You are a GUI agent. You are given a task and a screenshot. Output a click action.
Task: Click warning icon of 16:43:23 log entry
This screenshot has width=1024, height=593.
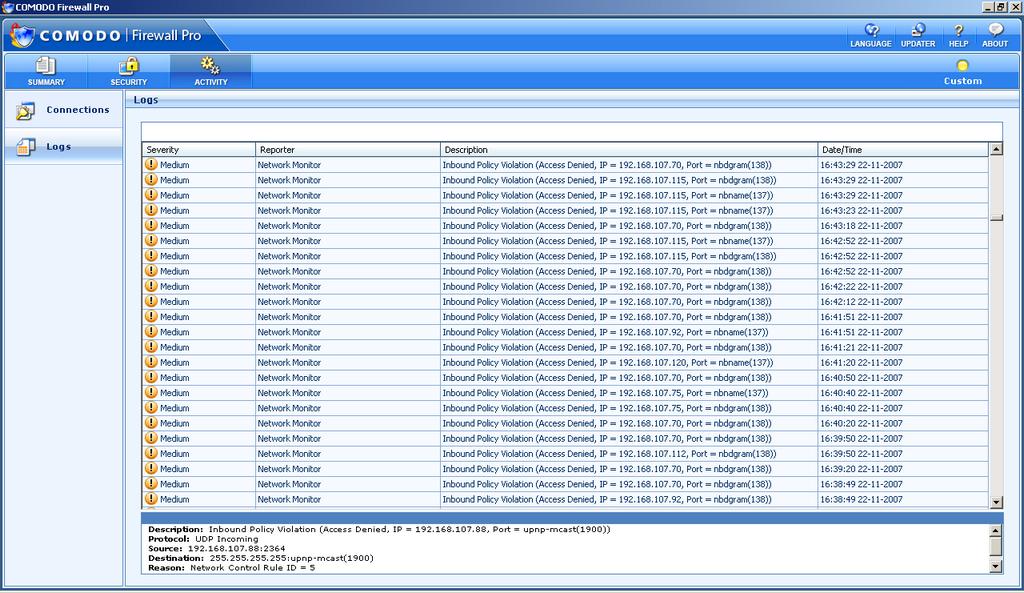tap(151, 210)
